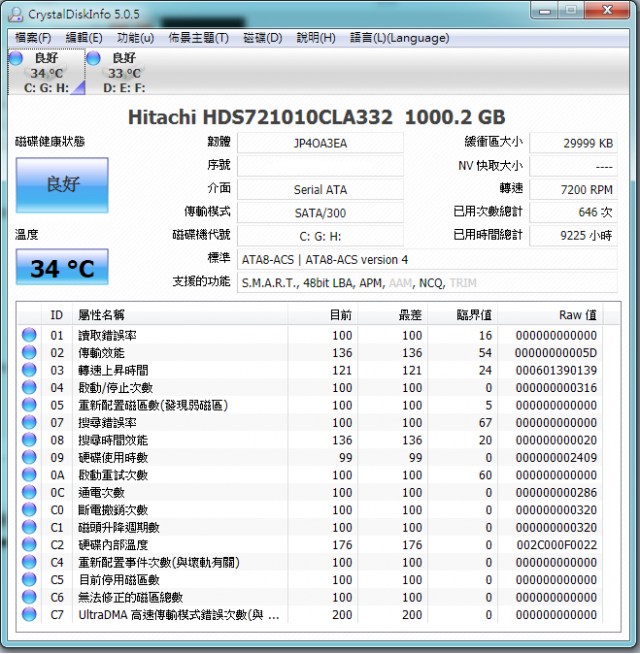Screen dimensions: 640x654
Task: Click blue status icon for attribute C7
Action: (29, 615)
